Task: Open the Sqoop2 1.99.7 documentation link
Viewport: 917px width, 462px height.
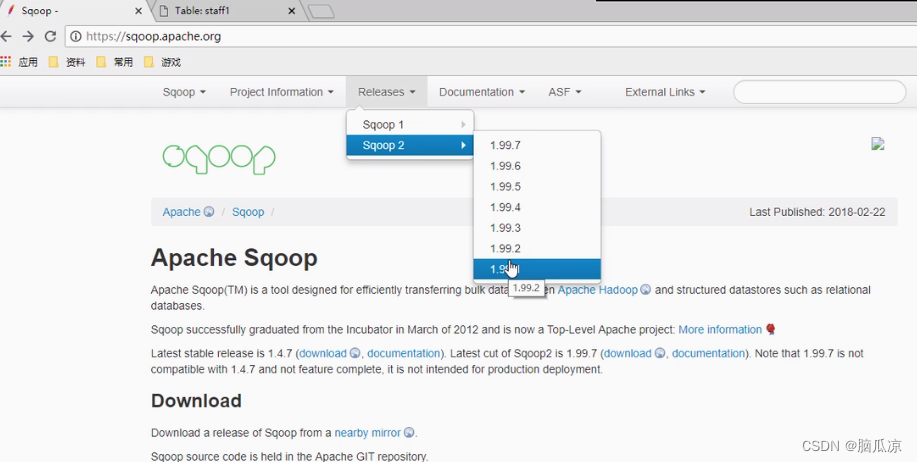Action: [708, 353]
